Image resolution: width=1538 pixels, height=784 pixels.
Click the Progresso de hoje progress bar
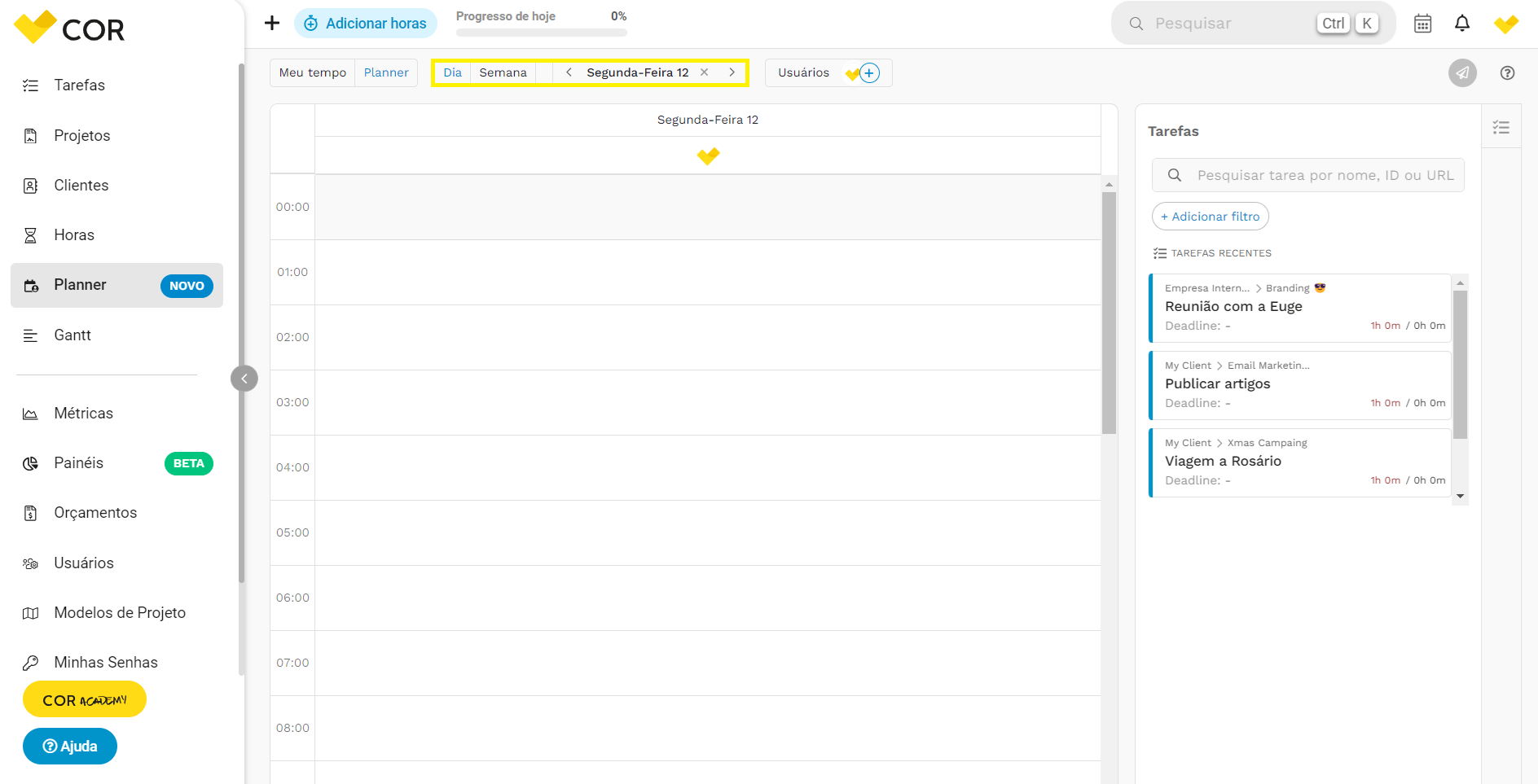click(542, 33)
